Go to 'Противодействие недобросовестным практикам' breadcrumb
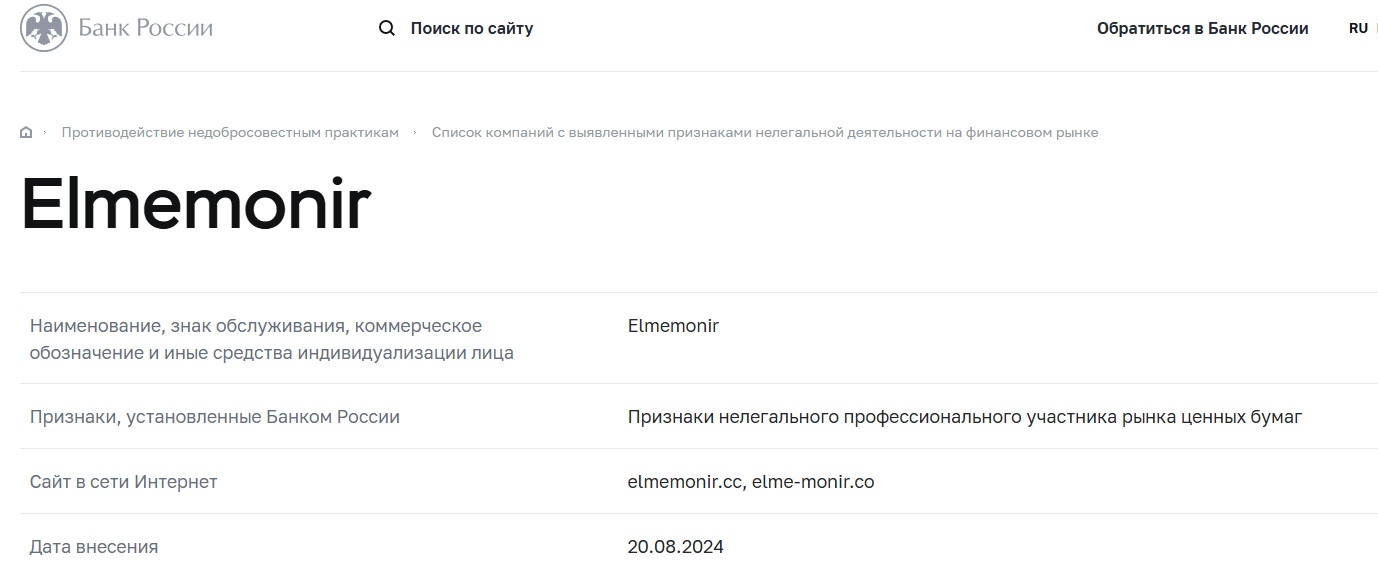Image resolution: width=1378 pixels, height=573 pixels. [230, 133]
